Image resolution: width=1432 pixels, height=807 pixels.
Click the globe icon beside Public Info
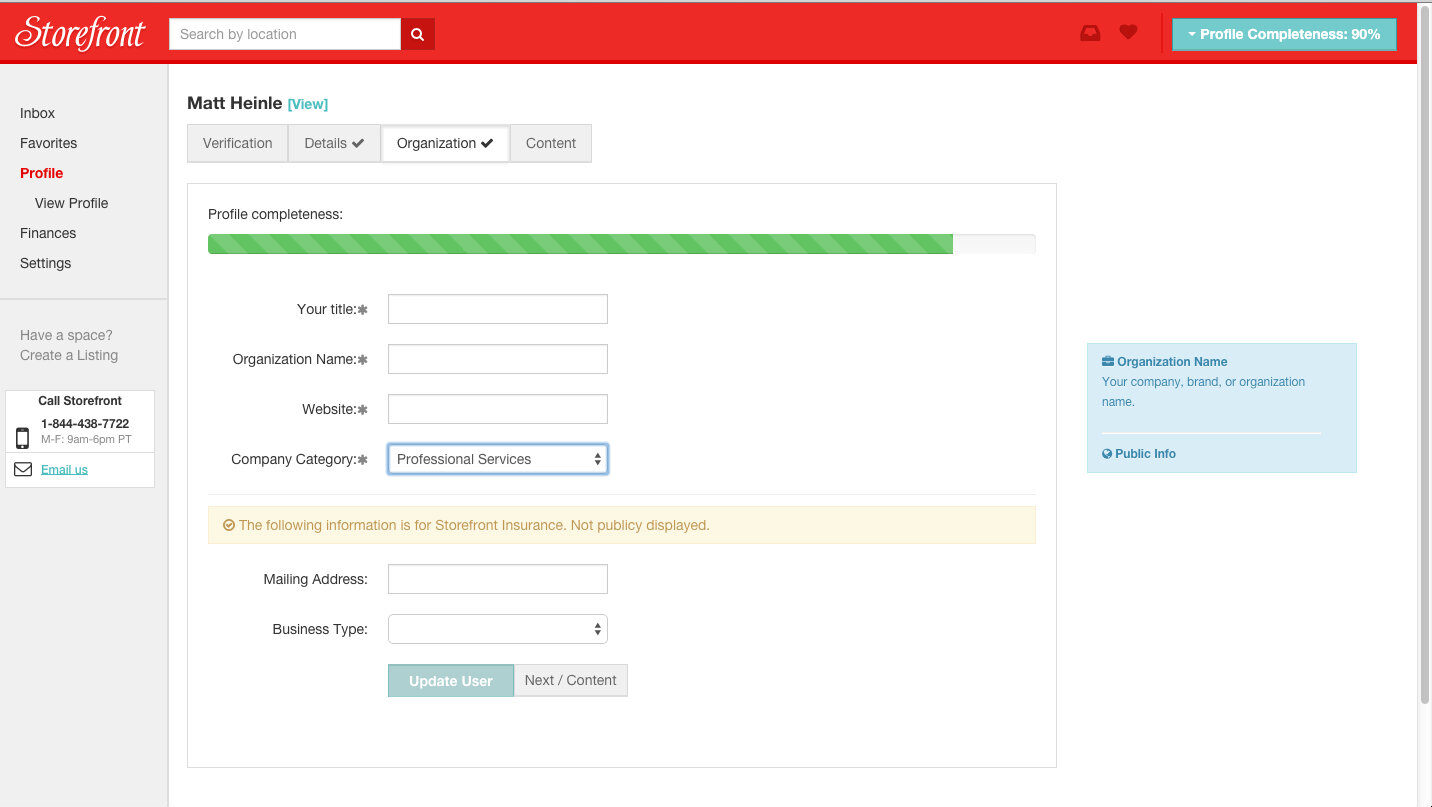pyautogui.click(x=1107, y=454)
